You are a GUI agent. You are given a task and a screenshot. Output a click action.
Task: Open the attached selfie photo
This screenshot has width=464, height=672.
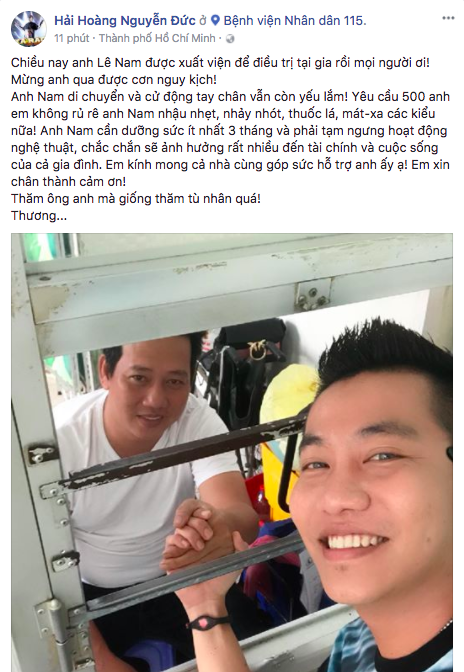(x=232, y=452)
